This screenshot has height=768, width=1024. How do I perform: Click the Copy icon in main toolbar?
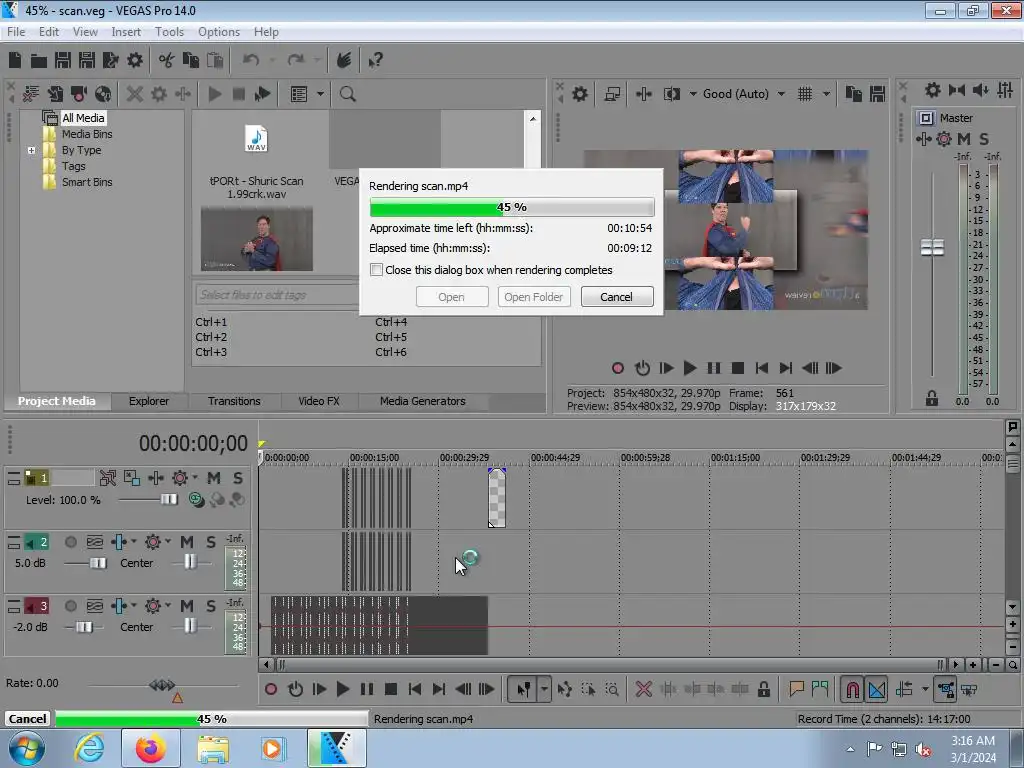point(191,61)
